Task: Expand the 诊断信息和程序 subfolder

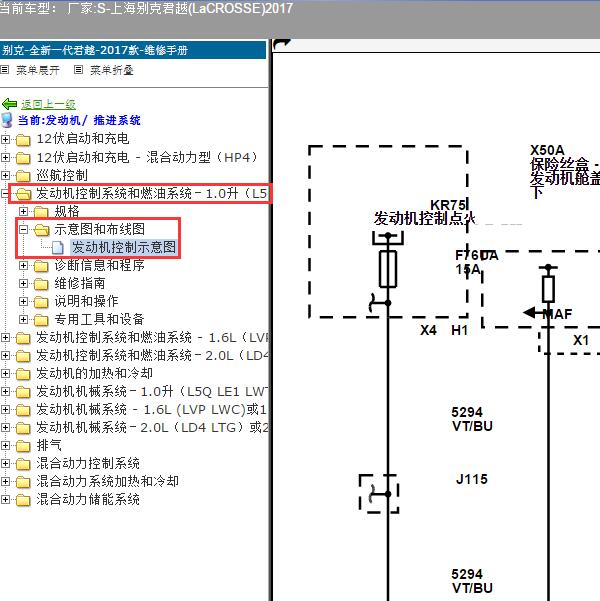Action: (x=23, y=265)
